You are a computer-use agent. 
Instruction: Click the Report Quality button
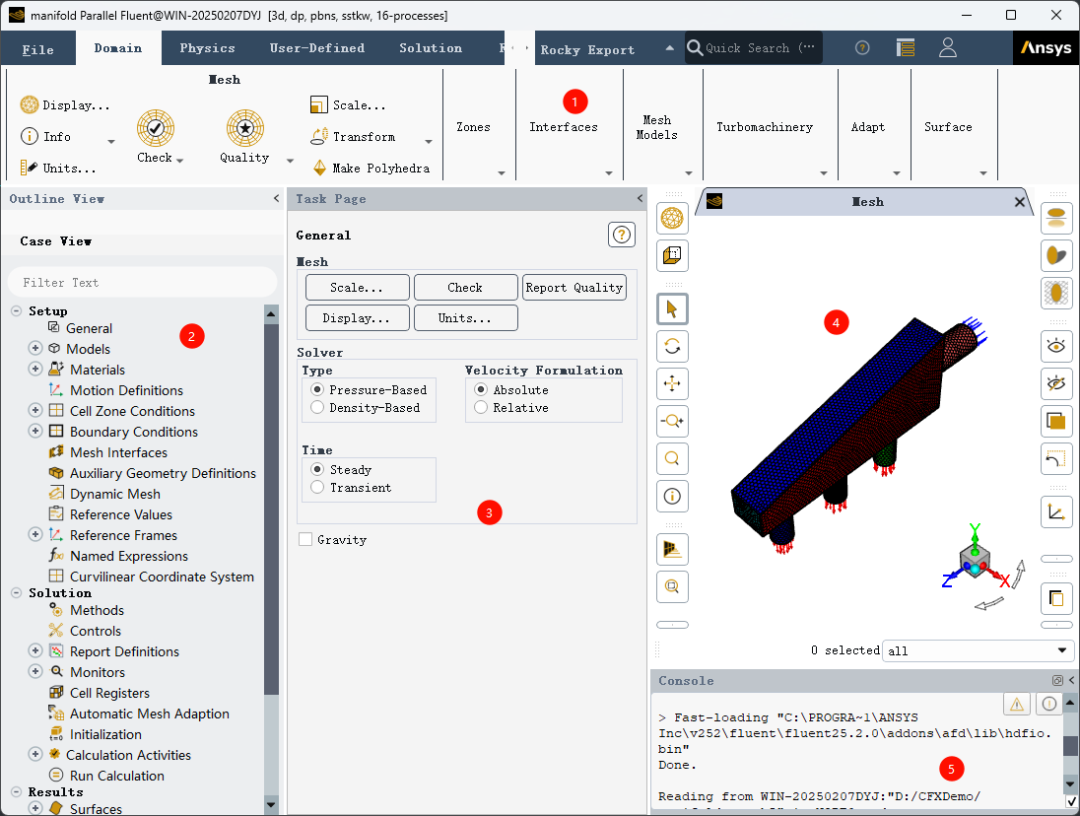[x=574, y=288]
